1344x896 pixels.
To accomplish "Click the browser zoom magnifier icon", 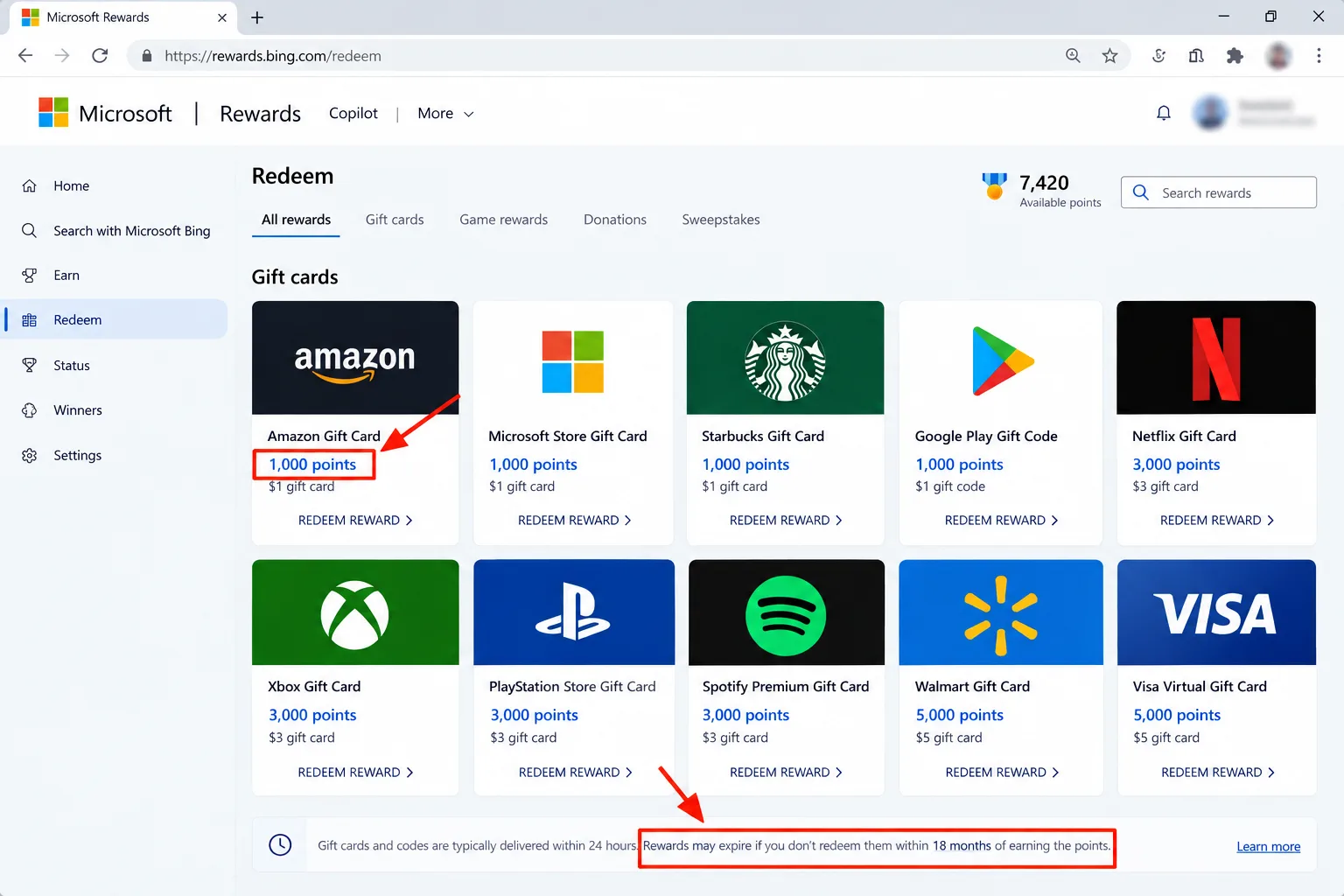I will [x=1073, y=56].
